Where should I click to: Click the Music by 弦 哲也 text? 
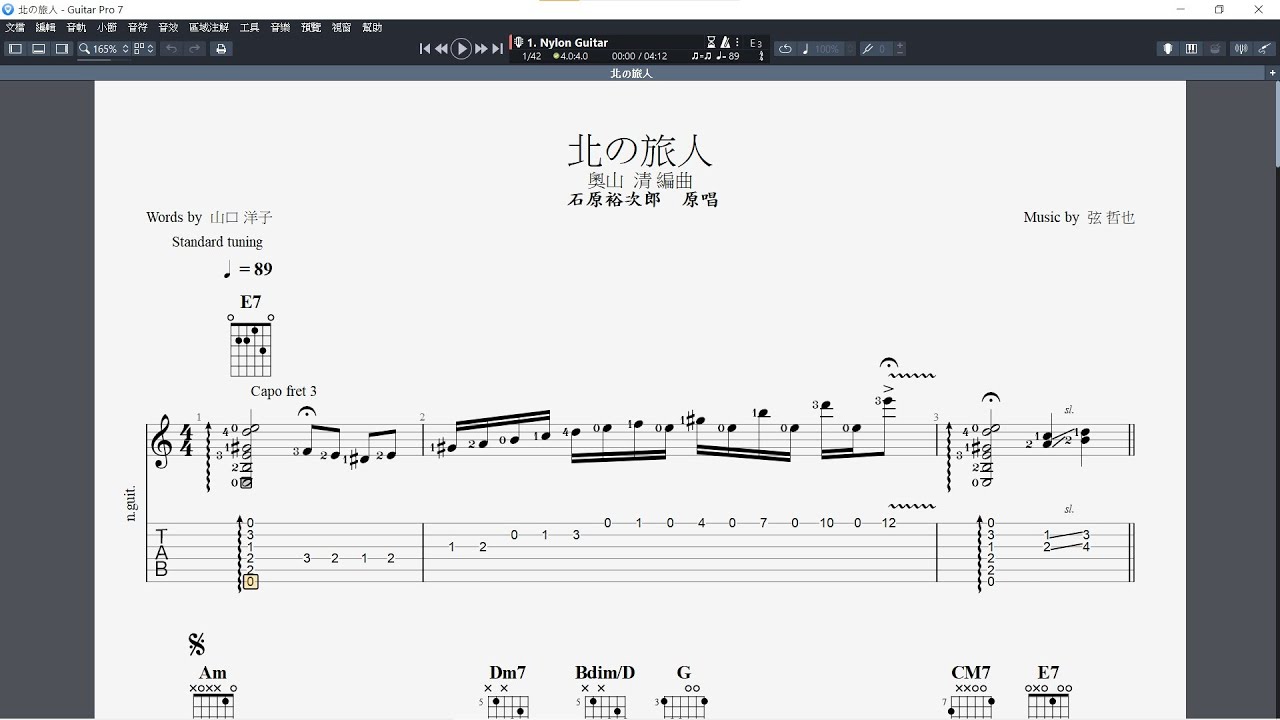click(x=1079, y=217)
